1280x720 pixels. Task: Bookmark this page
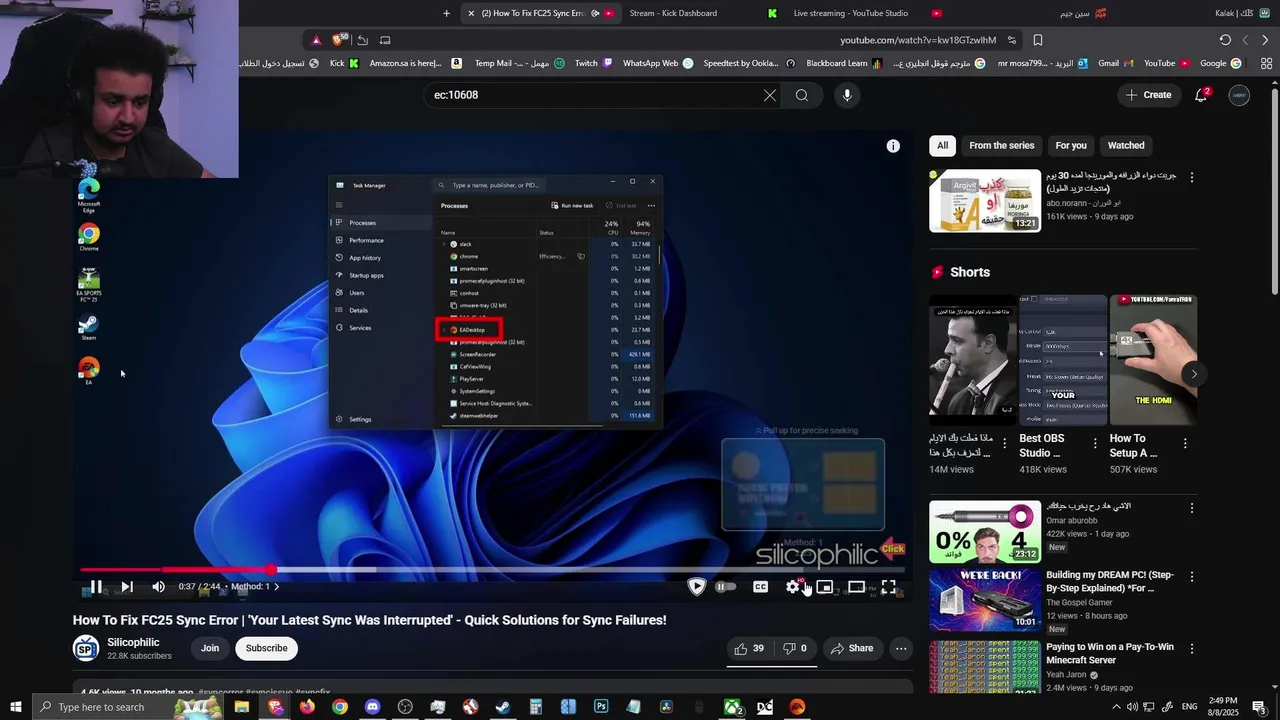(1038, 40)
